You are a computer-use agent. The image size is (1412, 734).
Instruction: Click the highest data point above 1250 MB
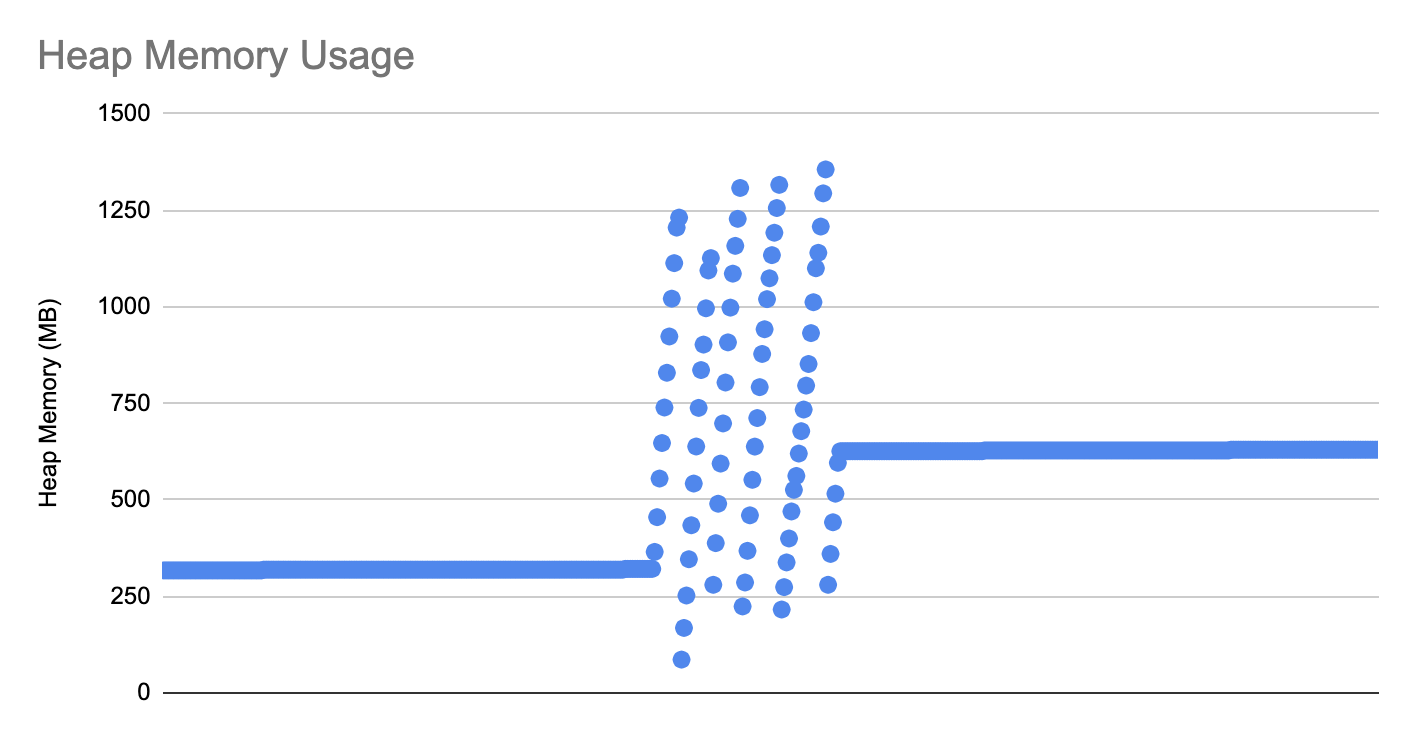pyautogui.click(x=825, y=169)
